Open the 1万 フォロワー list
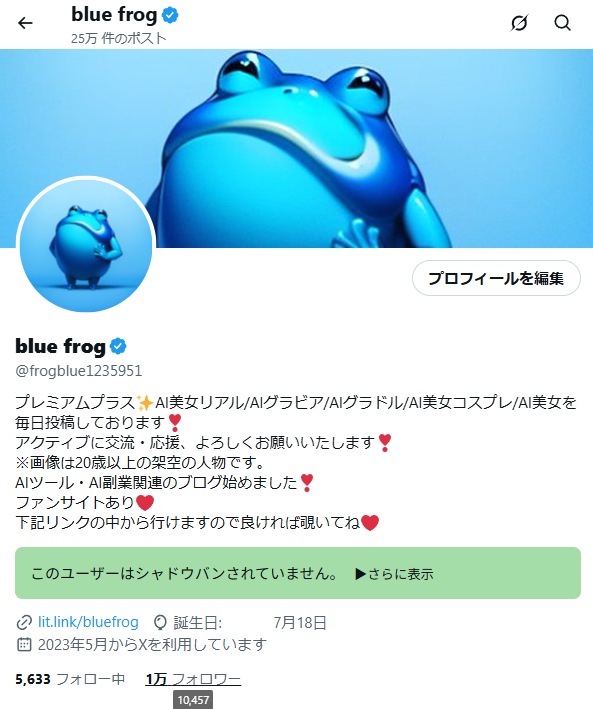Viewport: 593px width, 709px height. (x=193, y=679)
